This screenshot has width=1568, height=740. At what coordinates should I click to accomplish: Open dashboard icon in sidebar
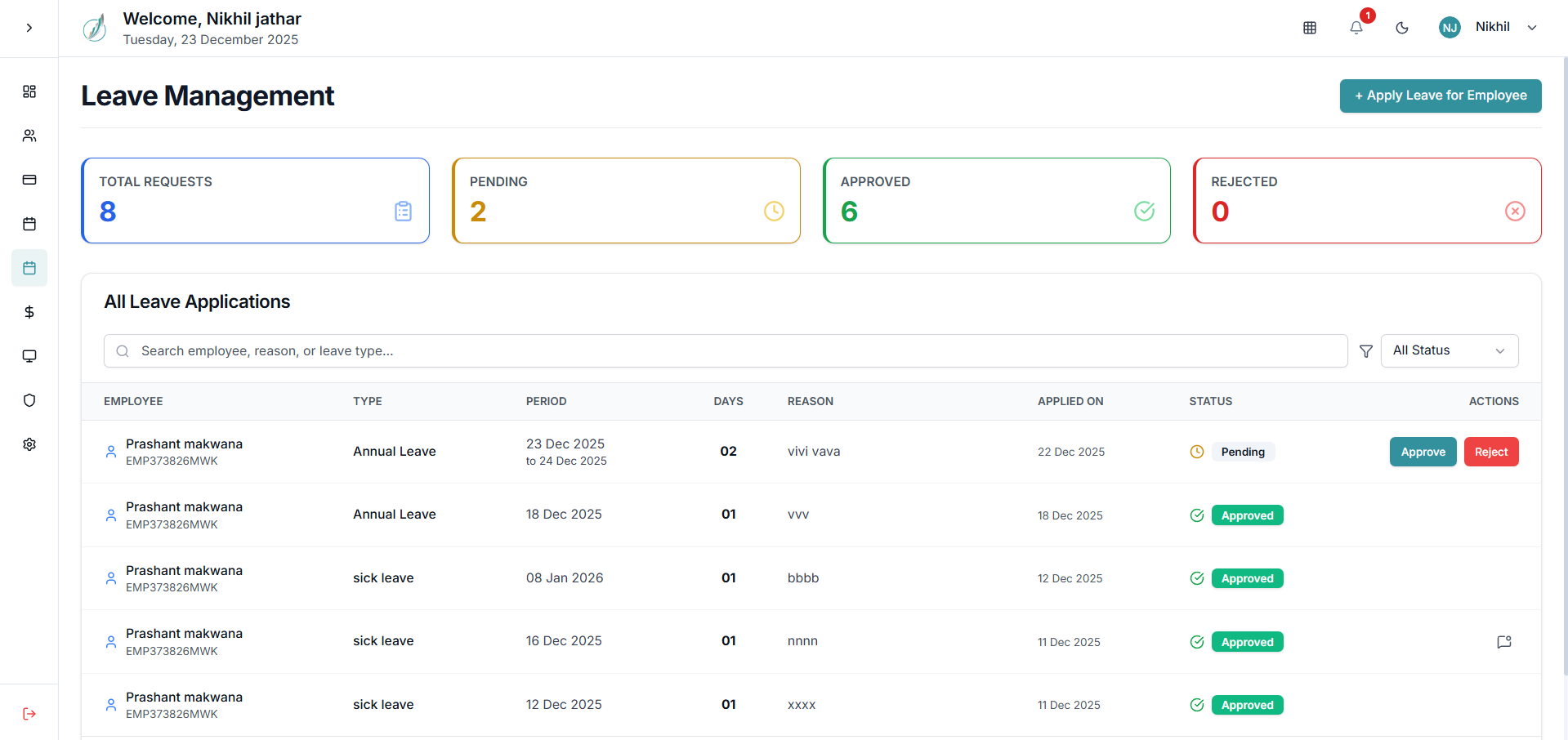pos(29,91)
